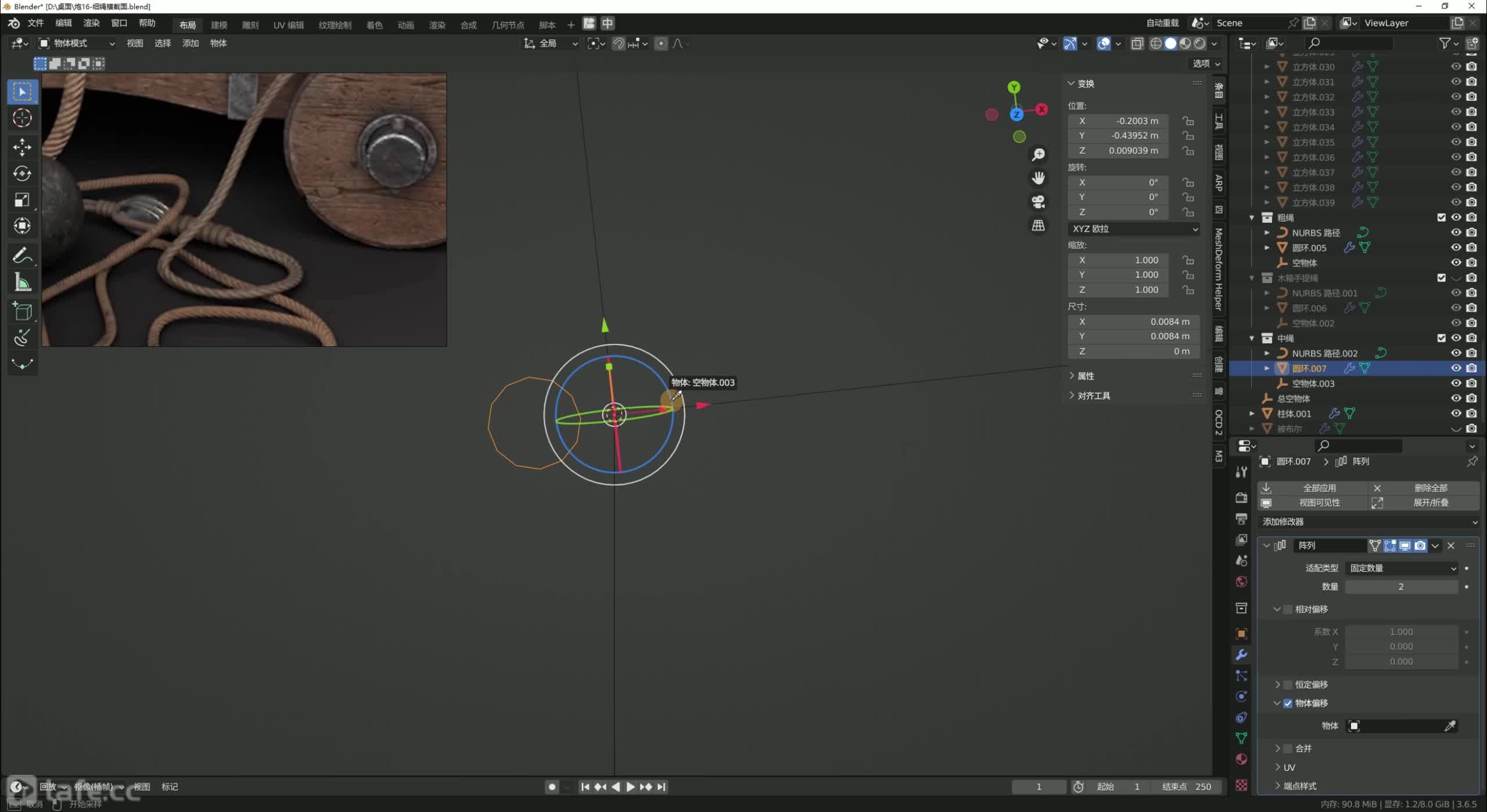The image size is (1487, 812).
Task: Open the 添加修改器 dropdown
Action: point(1369,522)
